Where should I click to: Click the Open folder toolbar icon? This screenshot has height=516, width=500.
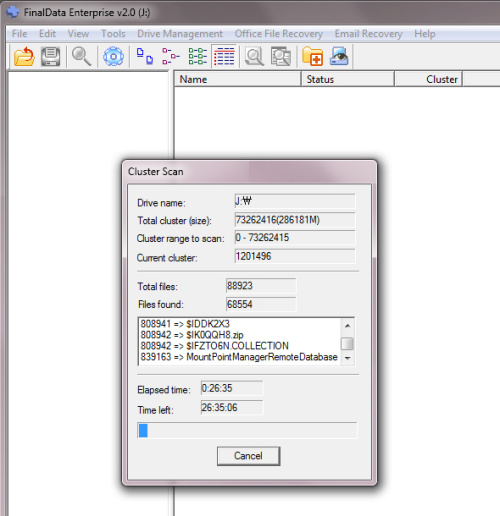point(24,56)
